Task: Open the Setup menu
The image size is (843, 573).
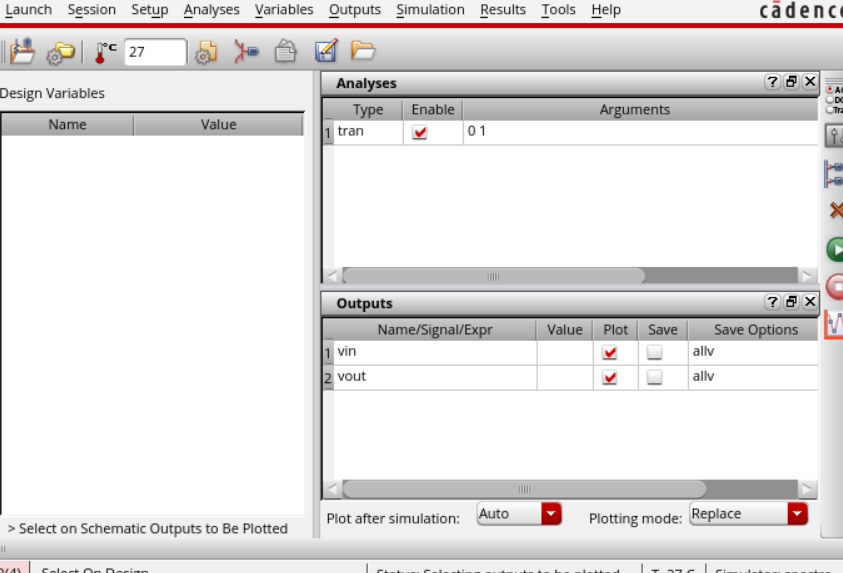Action: pos(149,10)
